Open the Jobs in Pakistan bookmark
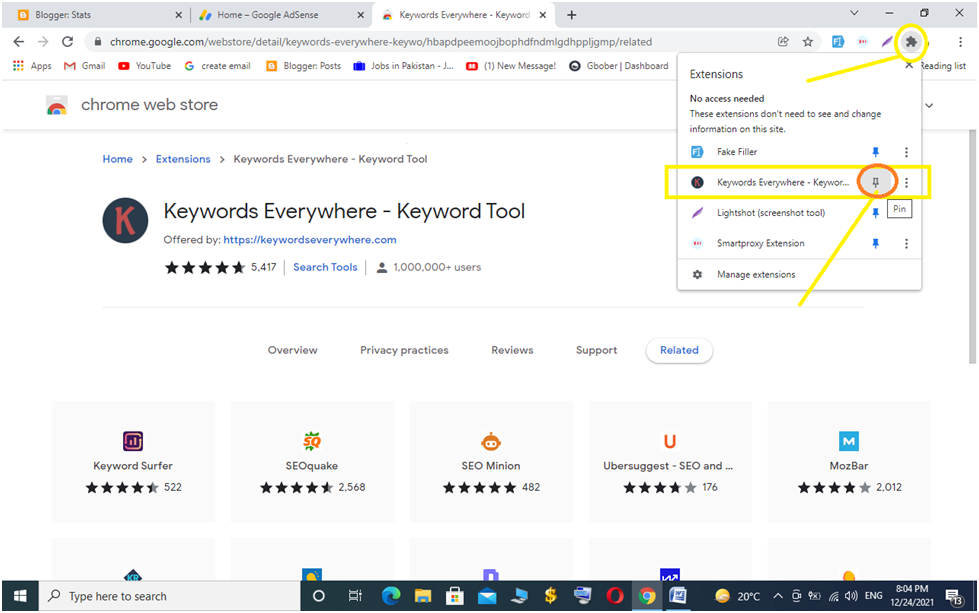 pyautogui.click(x=403, y=66)
